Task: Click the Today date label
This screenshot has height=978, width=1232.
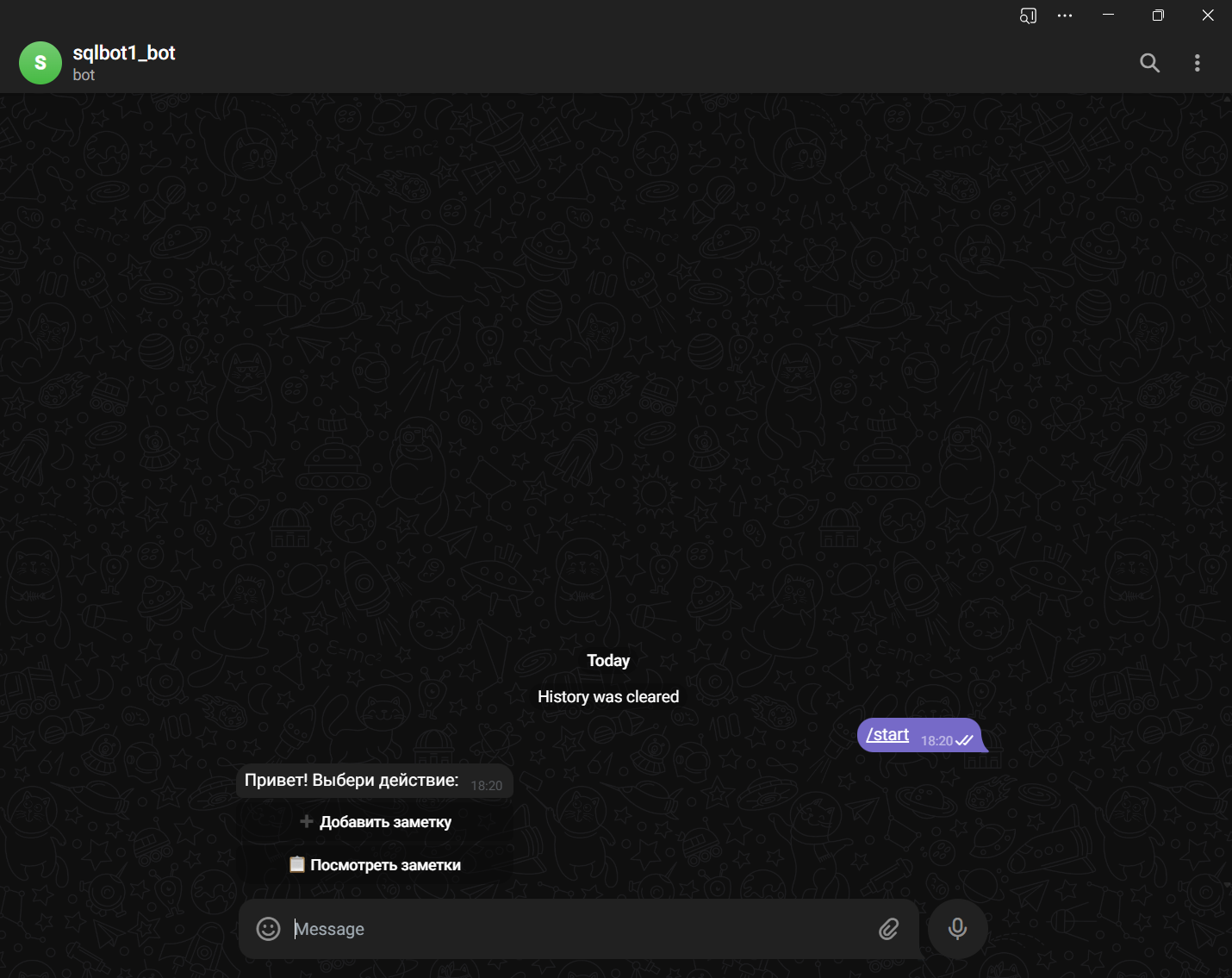Action: [x=608, y=661]
